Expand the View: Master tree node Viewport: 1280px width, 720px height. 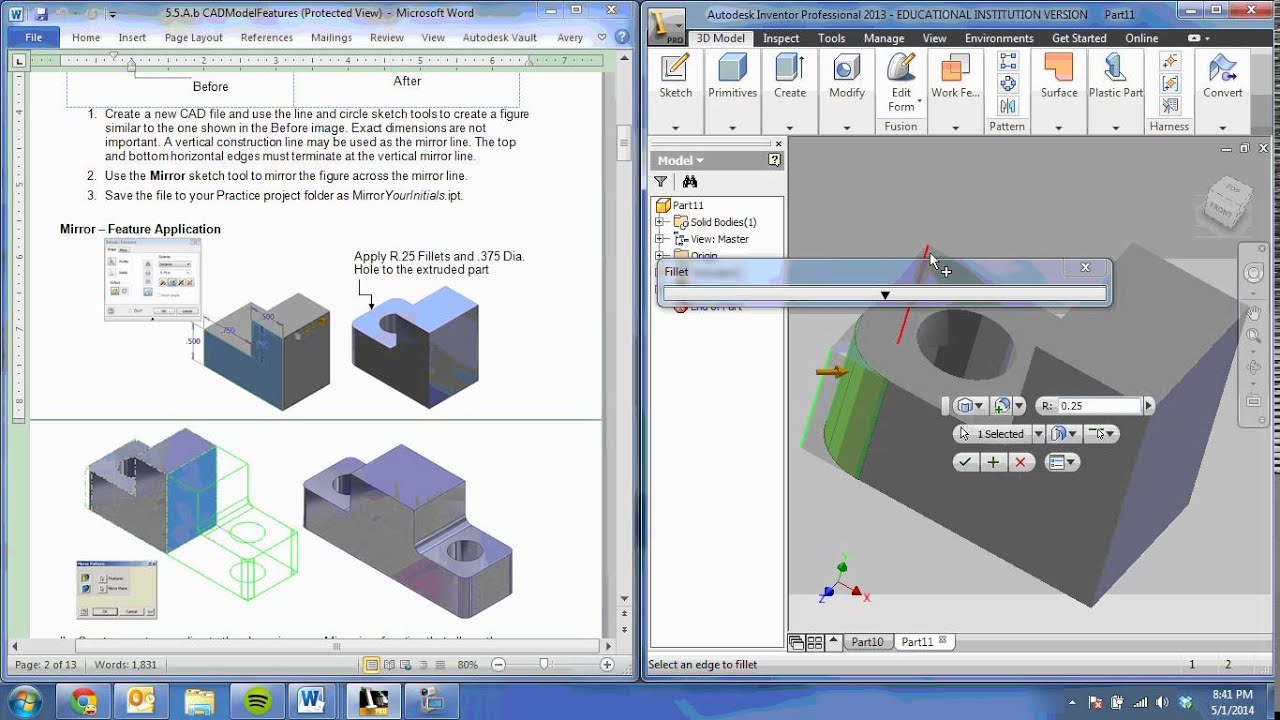pyautogui.click(x=659, y=239)
